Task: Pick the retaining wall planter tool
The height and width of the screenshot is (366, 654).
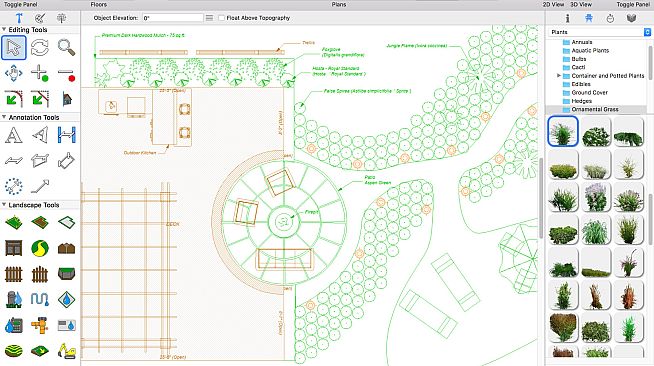Action: [x=66, y=274]
